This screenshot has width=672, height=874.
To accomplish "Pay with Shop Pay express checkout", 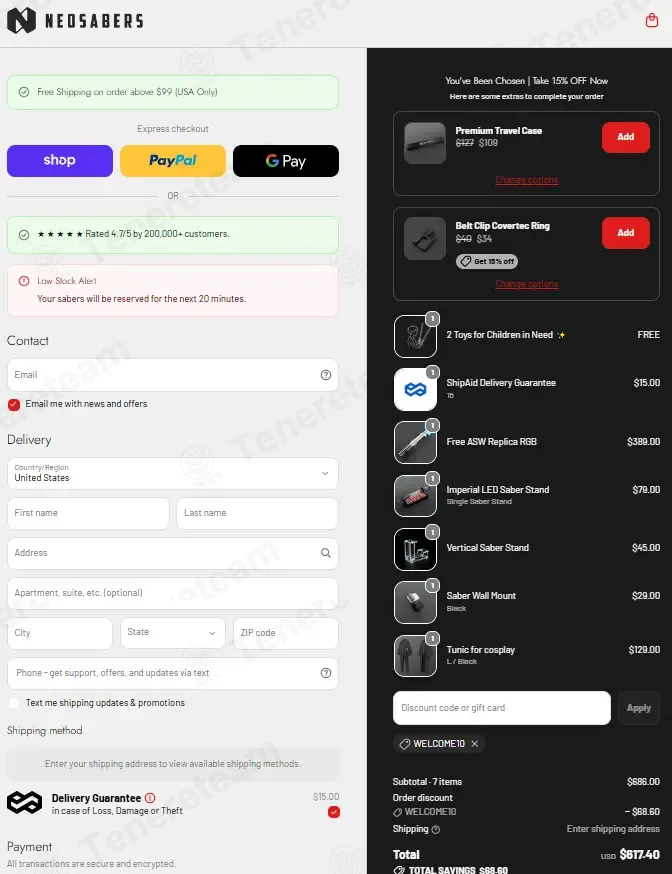I will [x=60, y=161].
